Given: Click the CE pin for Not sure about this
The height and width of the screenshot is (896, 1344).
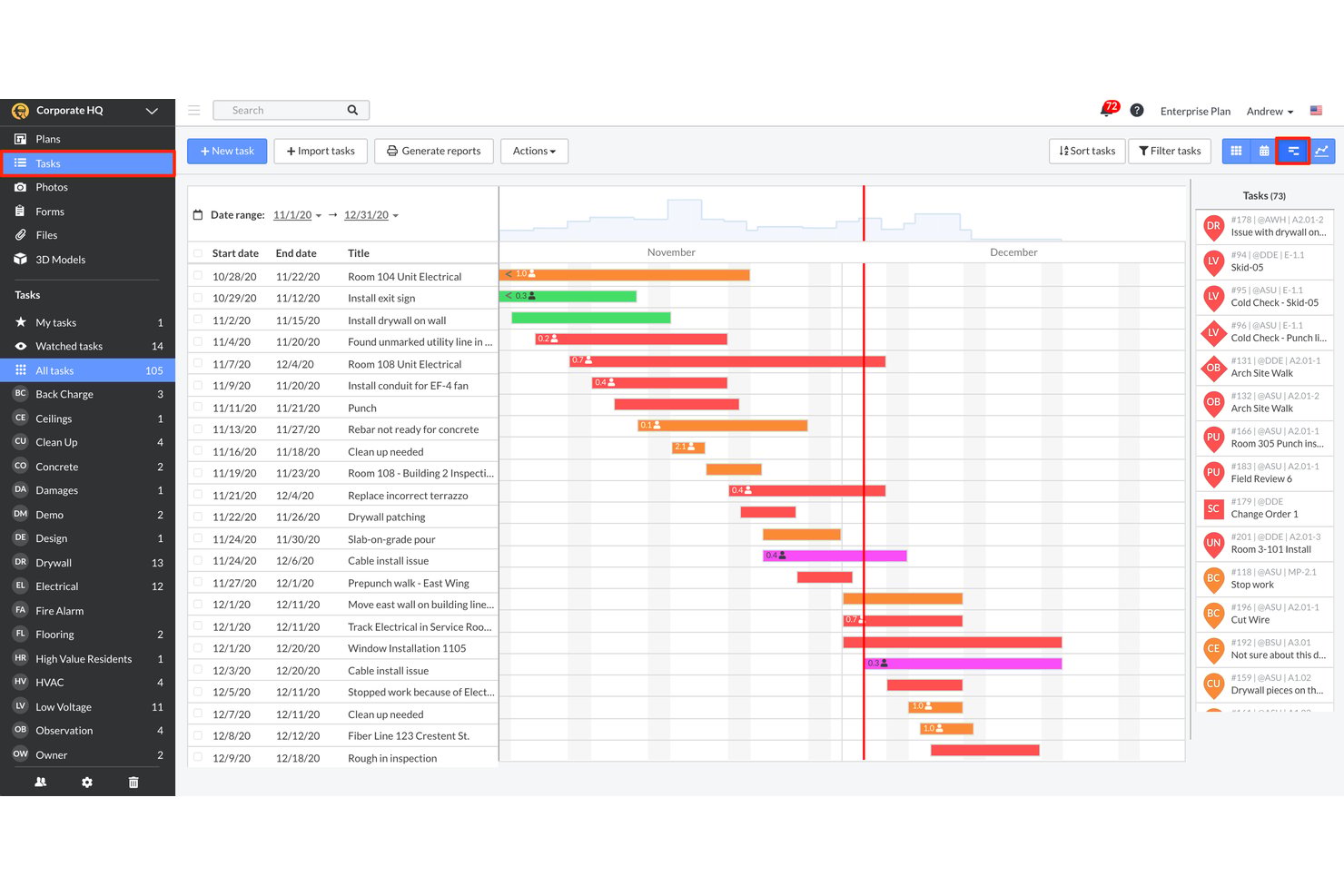Looking at the screenshot, I should click(x=1213, y=650).
